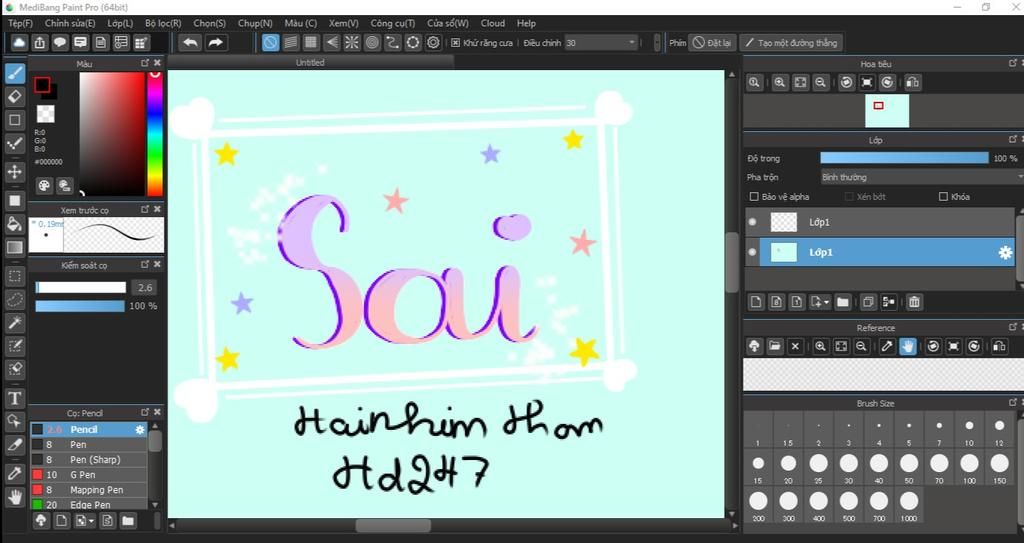Switch to the Untitled canvas tab
Screen dimensions: 1024x543
click(x=310, y=63)
